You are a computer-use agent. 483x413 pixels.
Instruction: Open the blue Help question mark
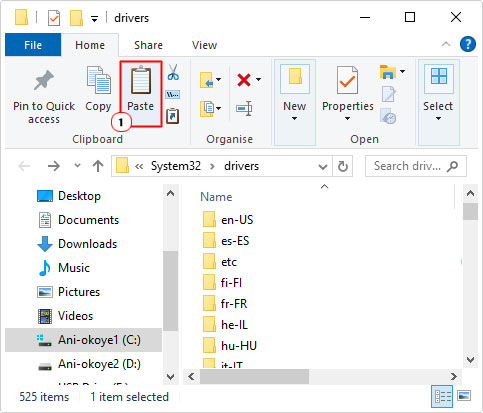(x=468, y=44)
